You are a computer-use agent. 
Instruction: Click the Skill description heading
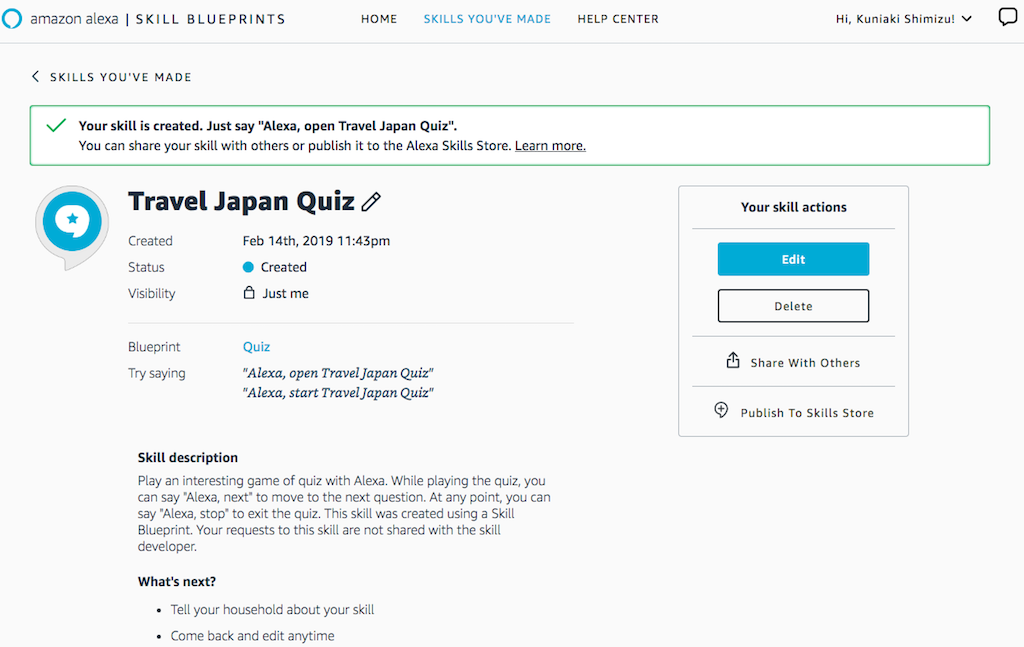click(187, 458)
